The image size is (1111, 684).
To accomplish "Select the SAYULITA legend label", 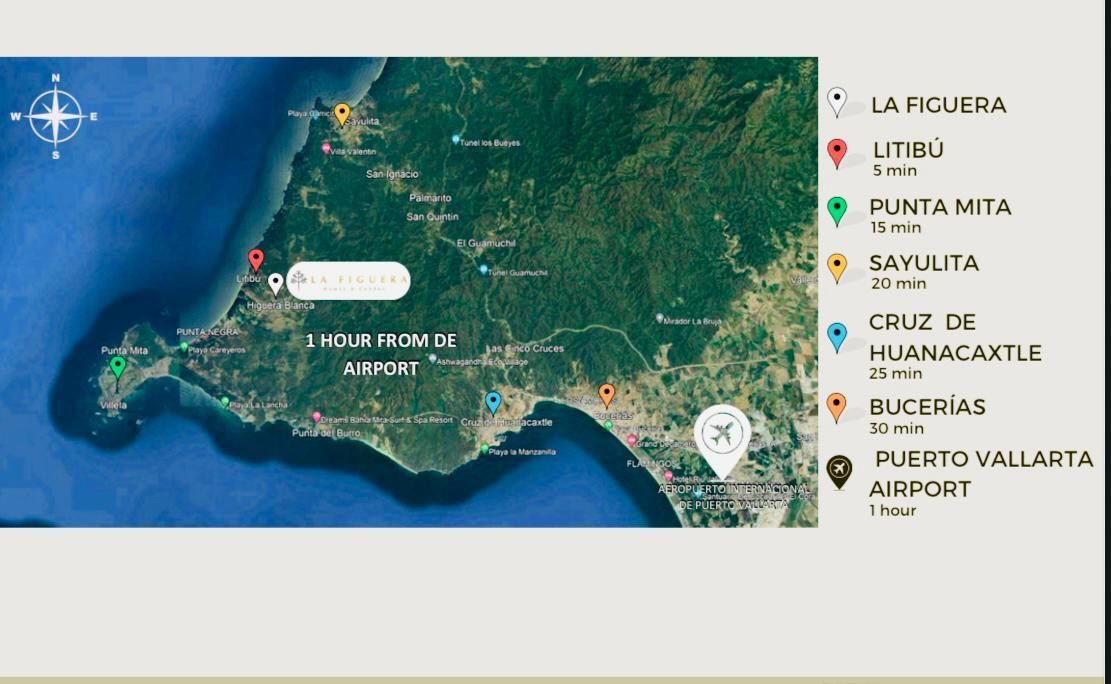I will click(923, 264).
